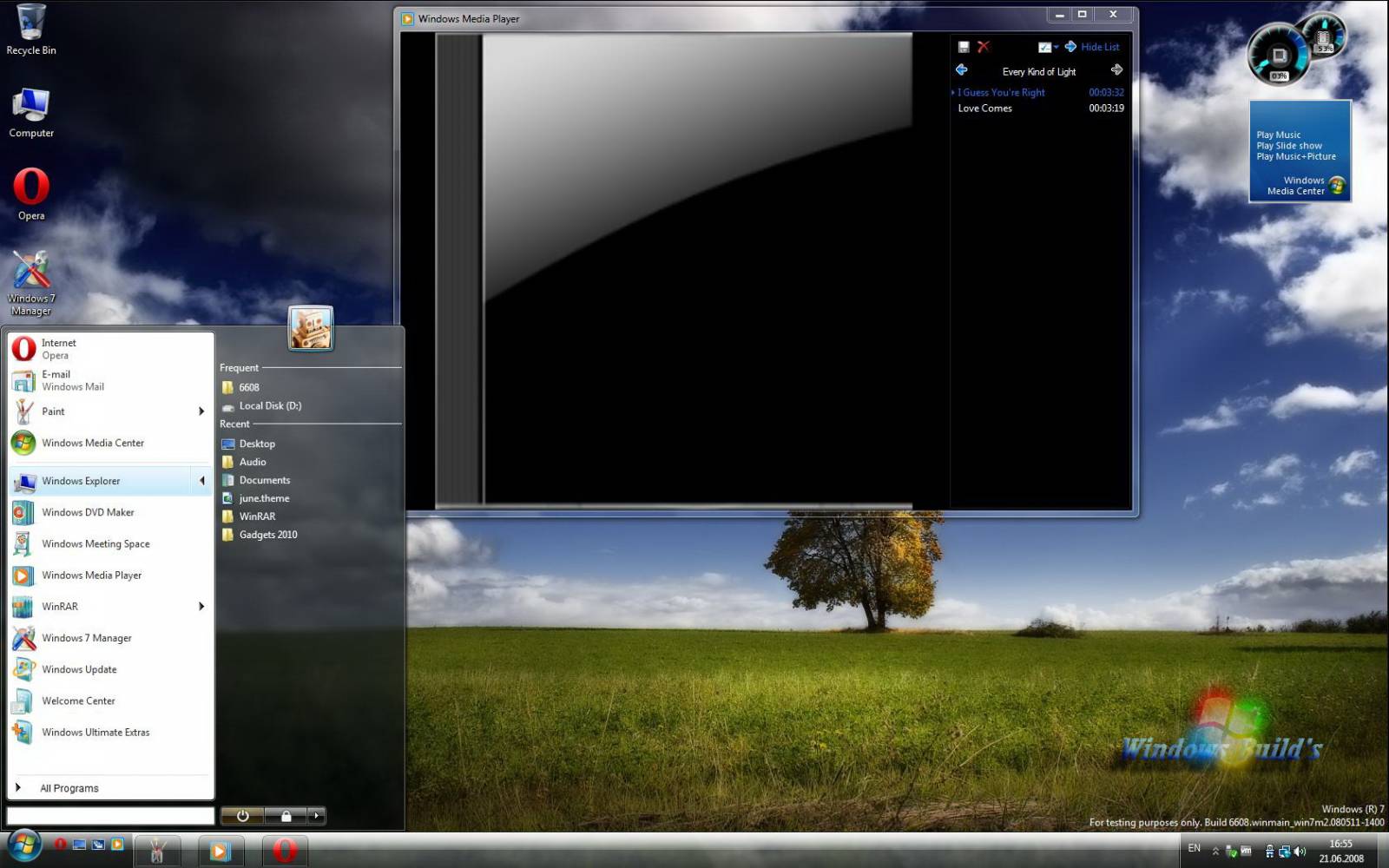The width and height of the screenshot is (1389, 868).
Task: Open the Computer desktop icon
Action: coord(31,113)
